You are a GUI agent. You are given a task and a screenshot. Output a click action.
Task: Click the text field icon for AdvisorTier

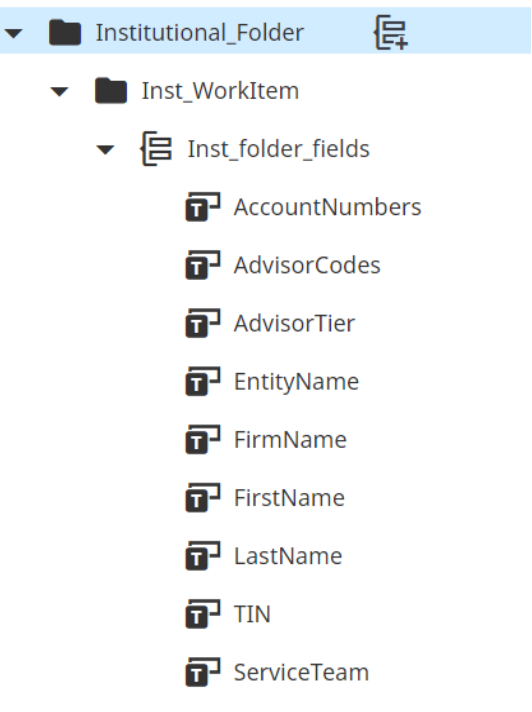[202, 323]
